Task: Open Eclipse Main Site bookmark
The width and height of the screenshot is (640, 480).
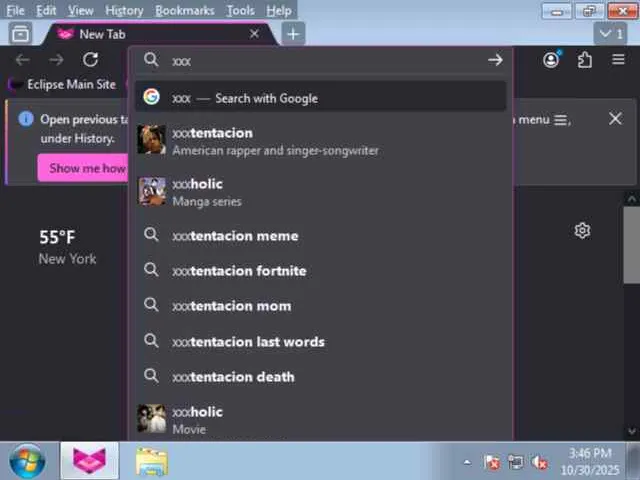Action: click(x=64, y=84)
